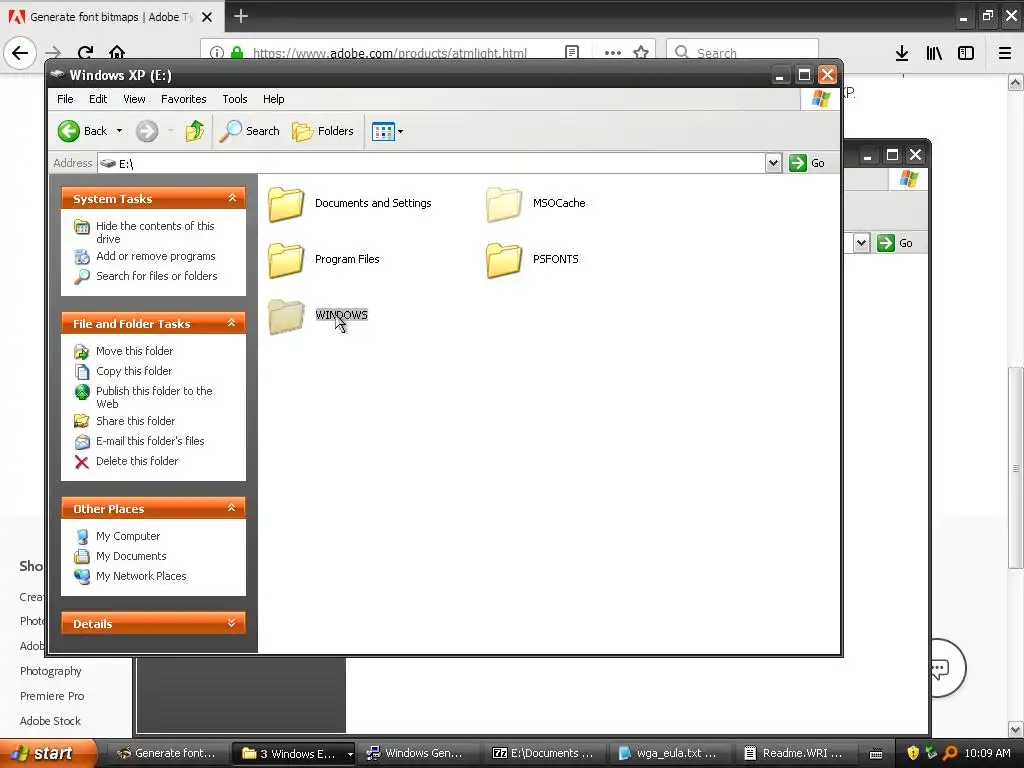The width and height of the screenshot is (1024, 768).
Task: Click the chat bubble icon on the Adobe page
Action: 940,667
